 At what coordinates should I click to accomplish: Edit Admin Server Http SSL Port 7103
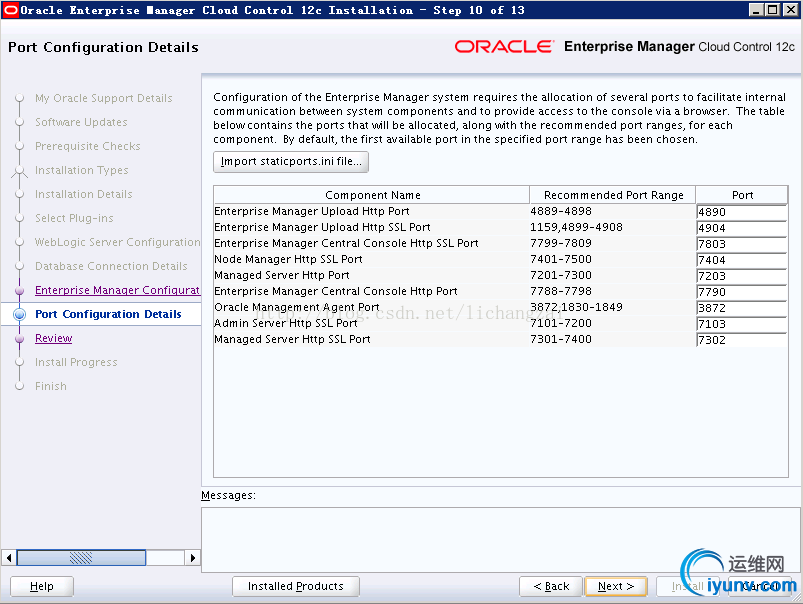point(742,324)
